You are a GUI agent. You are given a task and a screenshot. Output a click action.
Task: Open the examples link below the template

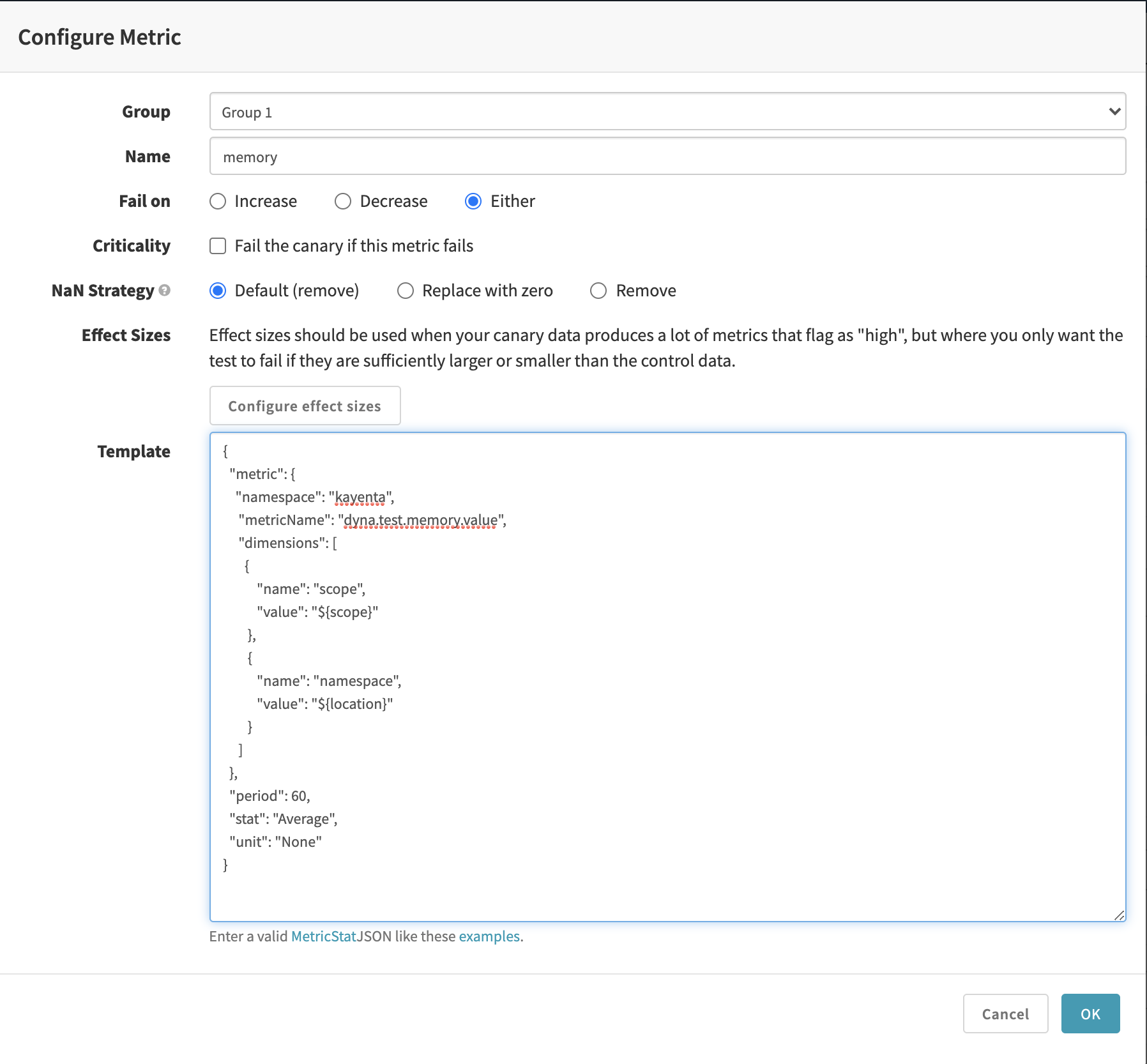pos(489,936)
